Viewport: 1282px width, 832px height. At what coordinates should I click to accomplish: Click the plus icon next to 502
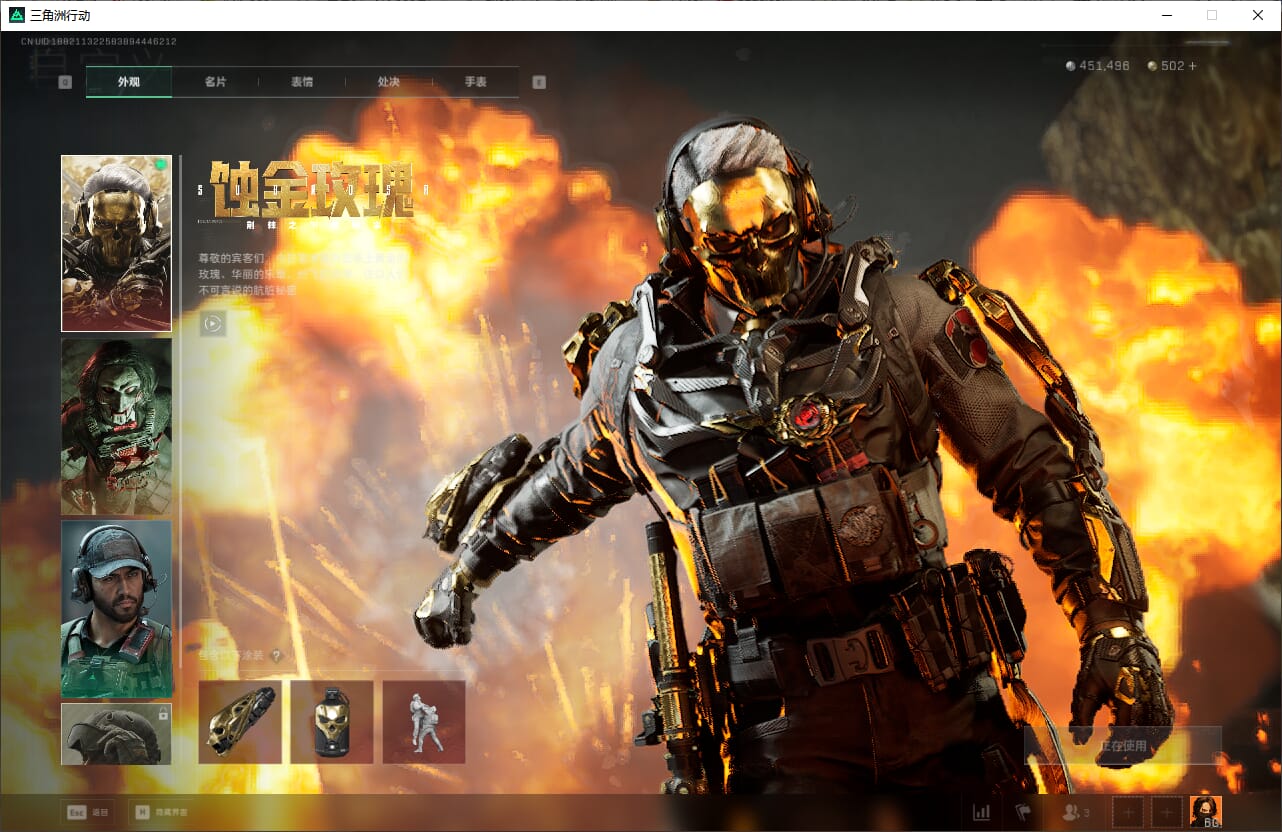[x=1192, y=66]
